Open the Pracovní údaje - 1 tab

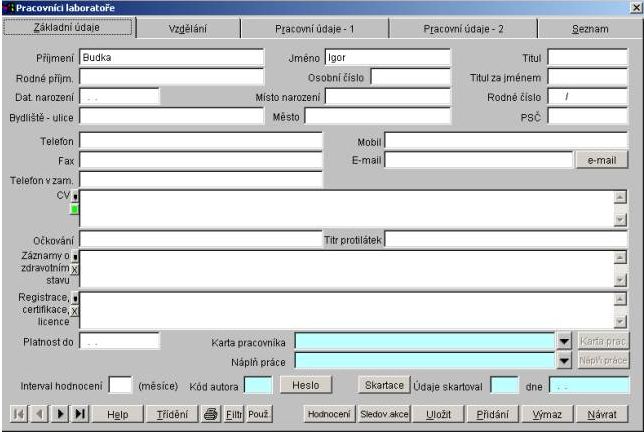315,29
